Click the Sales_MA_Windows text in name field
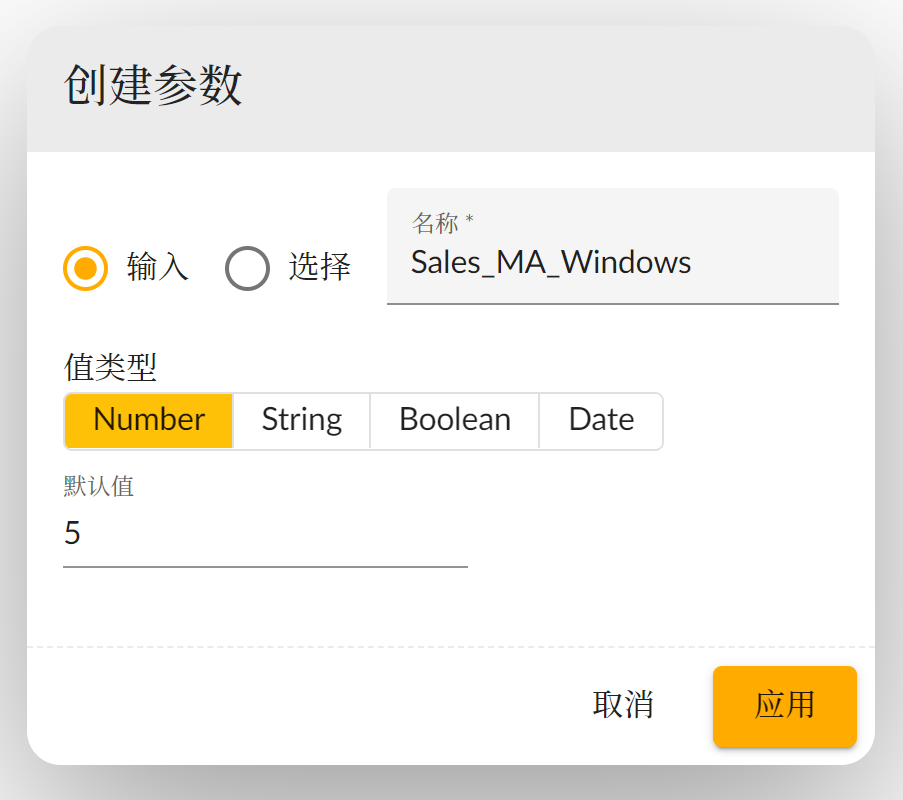The image size is (903, 800). [551, 262]
